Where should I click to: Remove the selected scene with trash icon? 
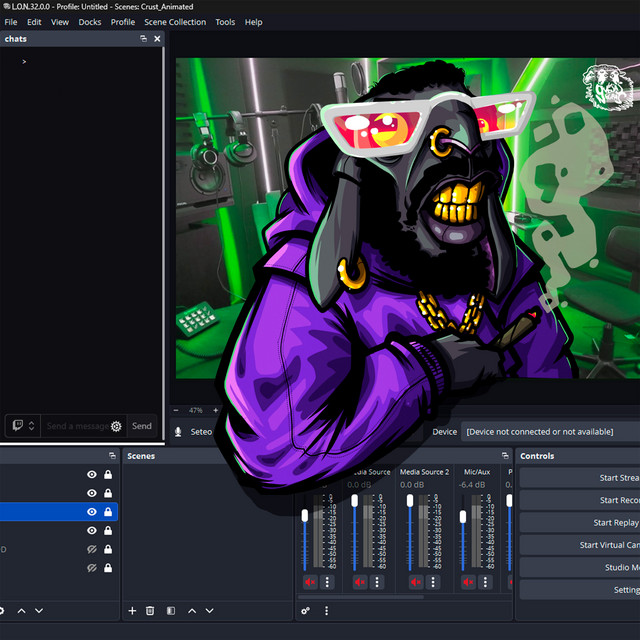(x=150, y=611)
